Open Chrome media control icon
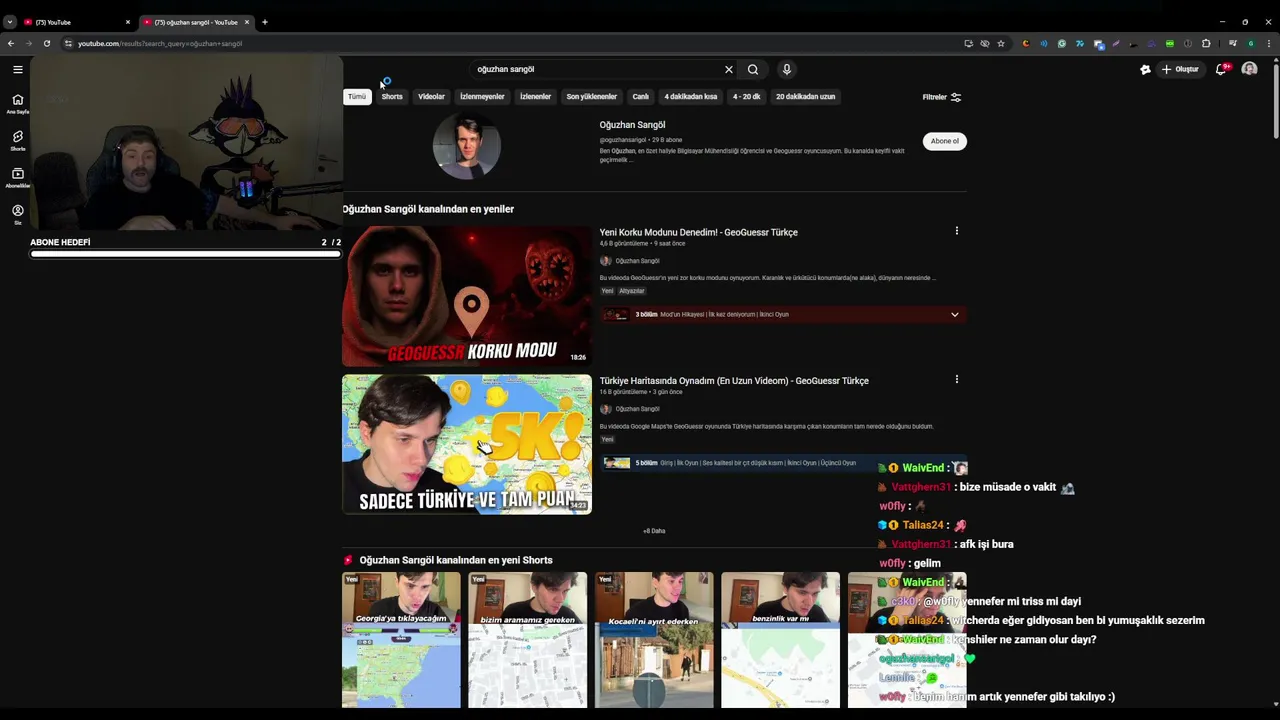Viewport: 1280px width, 720px height. click(x=1232, y=43)
